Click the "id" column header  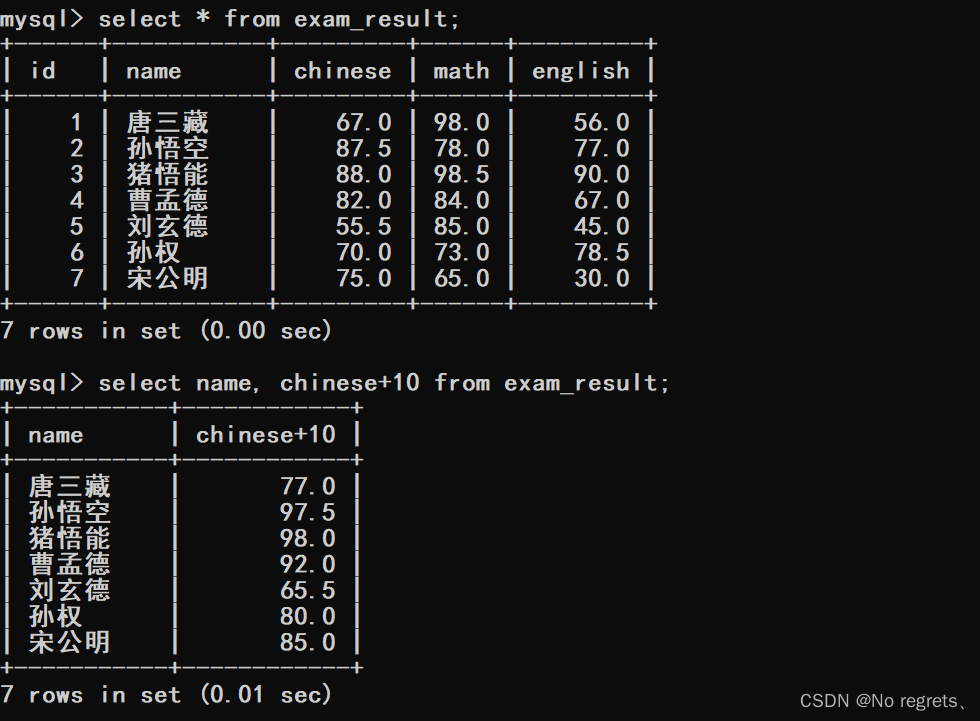point(43,71)
